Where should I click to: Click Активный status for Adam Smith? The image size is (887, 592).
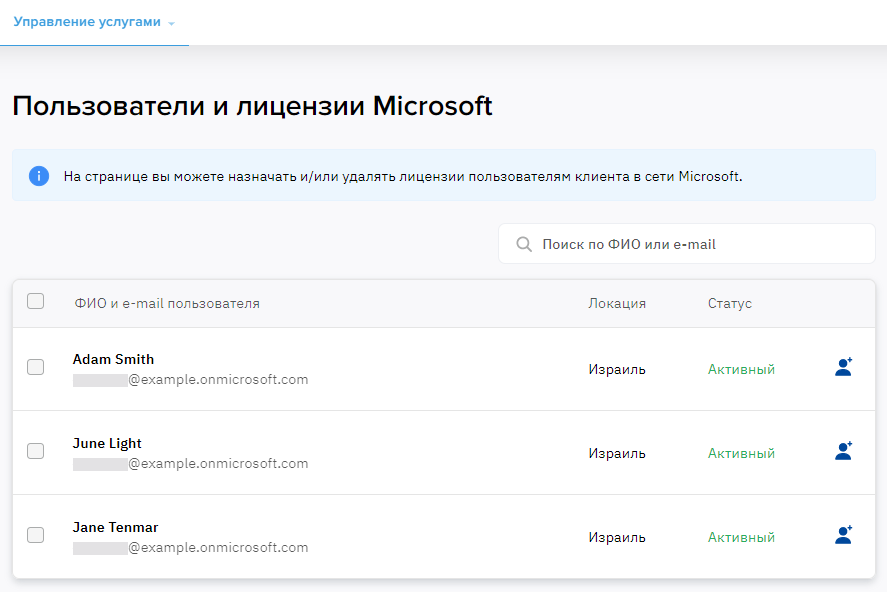tap(741, 369)
